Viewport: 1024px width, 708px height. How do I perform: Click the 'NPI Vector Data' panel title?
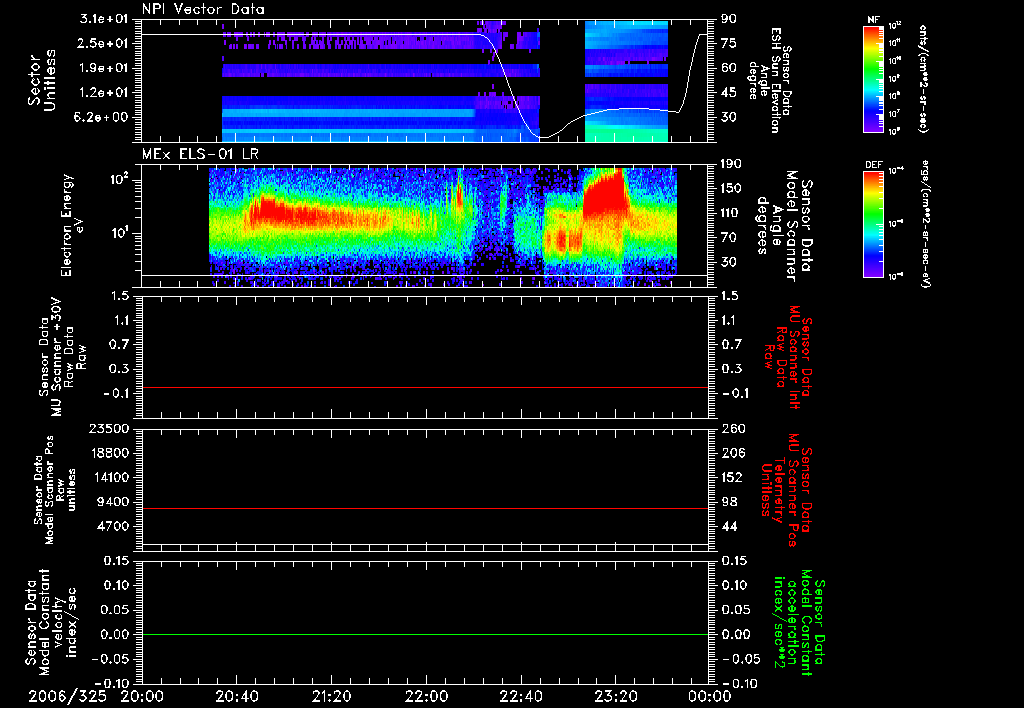pos(203,9)
